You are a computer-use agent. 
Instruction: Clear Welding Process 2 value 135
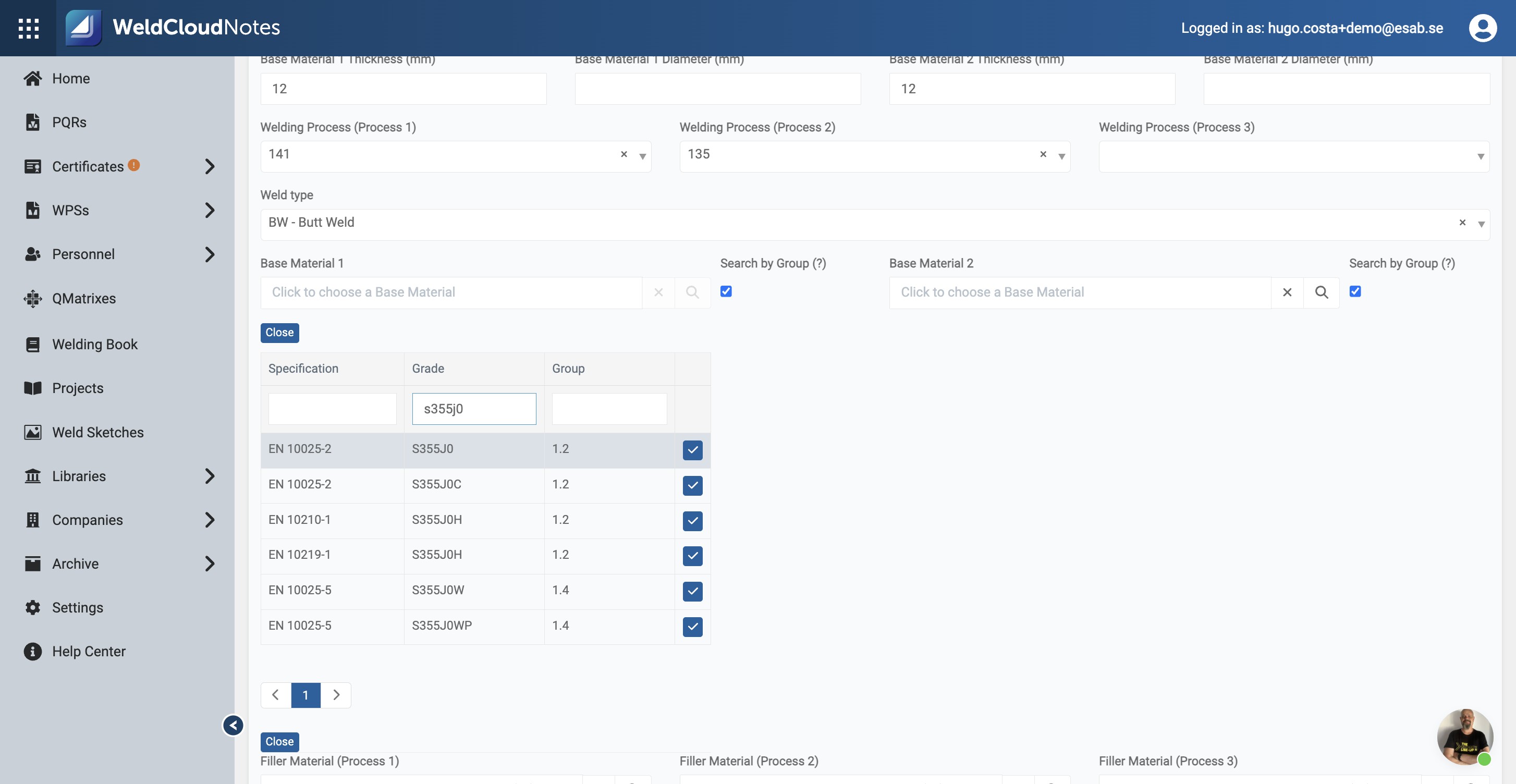pyautogui.click(x=1043, y=154)
